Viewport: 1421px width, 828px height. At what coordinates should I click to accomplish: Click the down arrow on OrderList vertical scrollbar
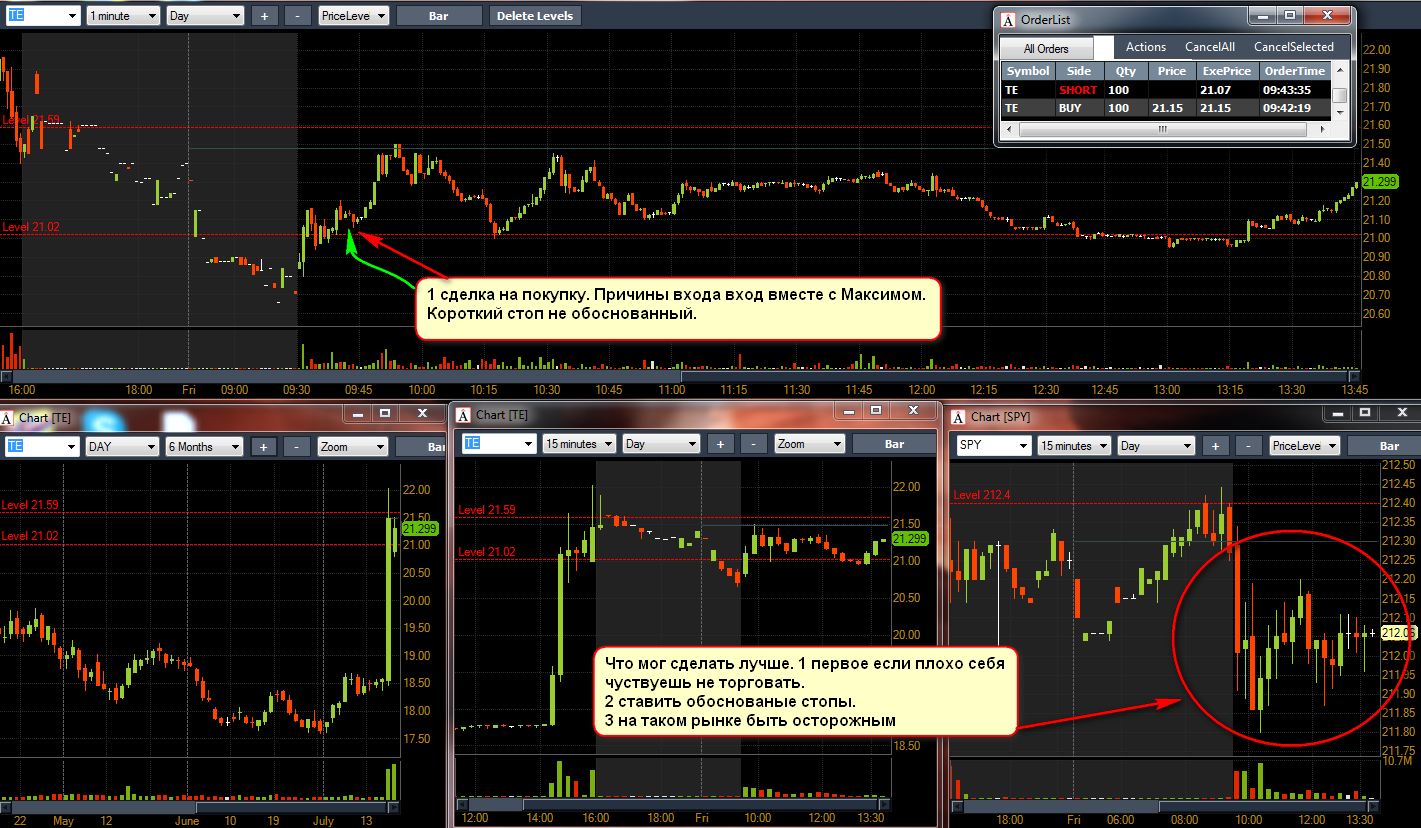point(1340,113)
